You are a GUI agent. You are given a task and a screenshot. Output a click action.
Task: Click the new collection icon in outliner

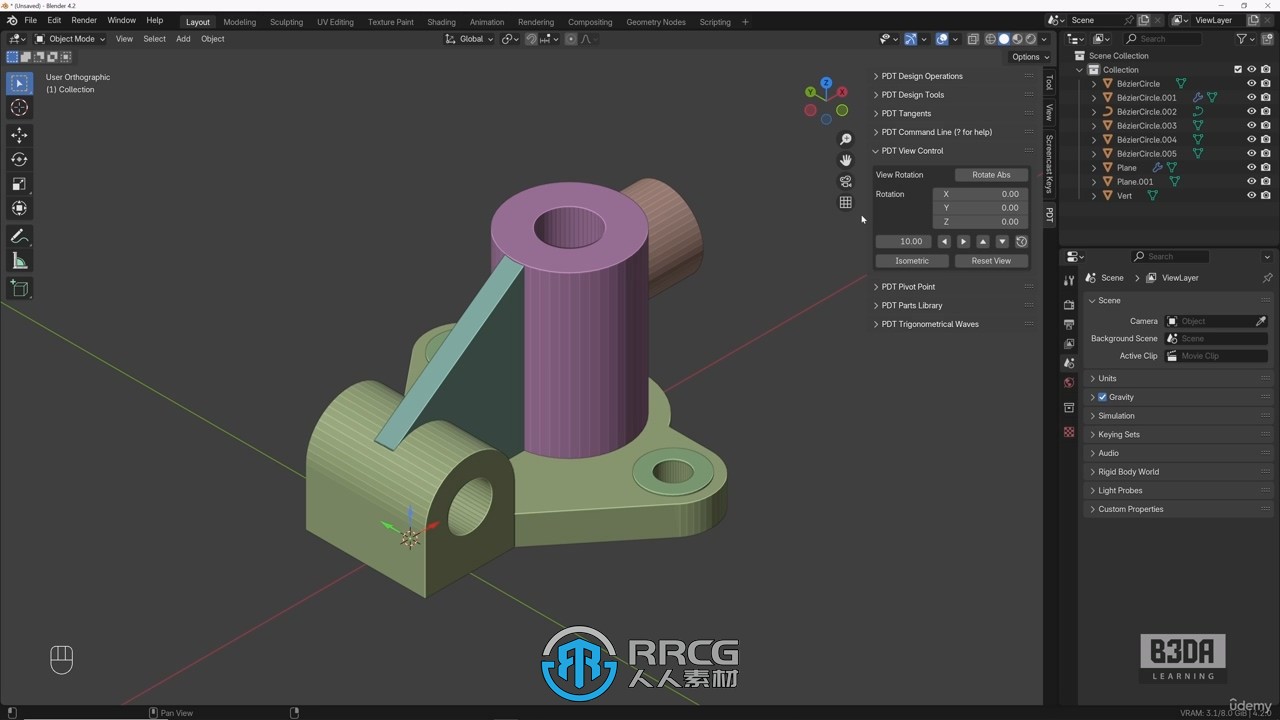1268,39
